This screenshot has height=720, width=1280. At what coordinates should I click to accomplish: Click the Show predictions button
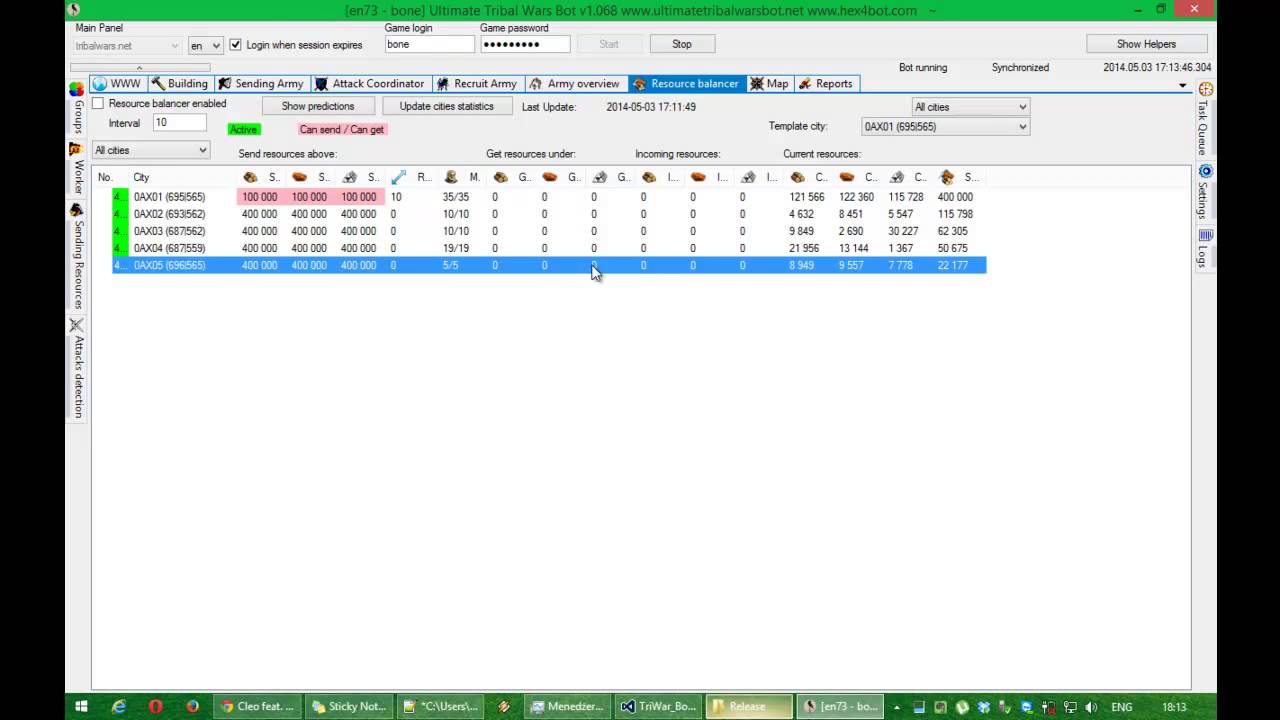point(318,106)
